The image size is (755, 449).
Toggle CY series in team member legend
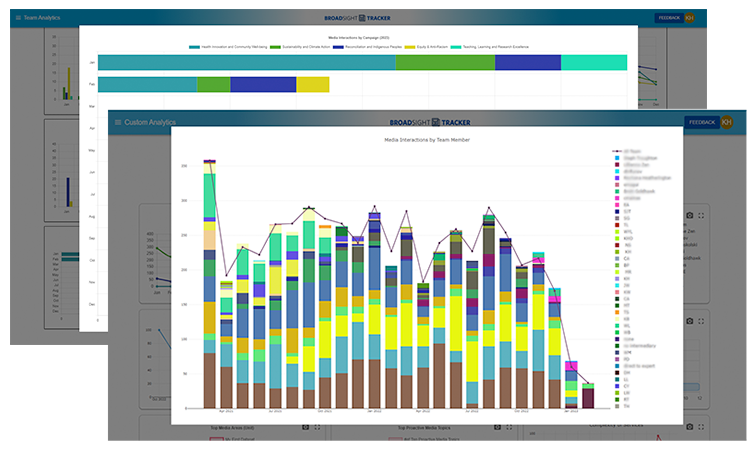pyautogui.click(x=622, y=386)
